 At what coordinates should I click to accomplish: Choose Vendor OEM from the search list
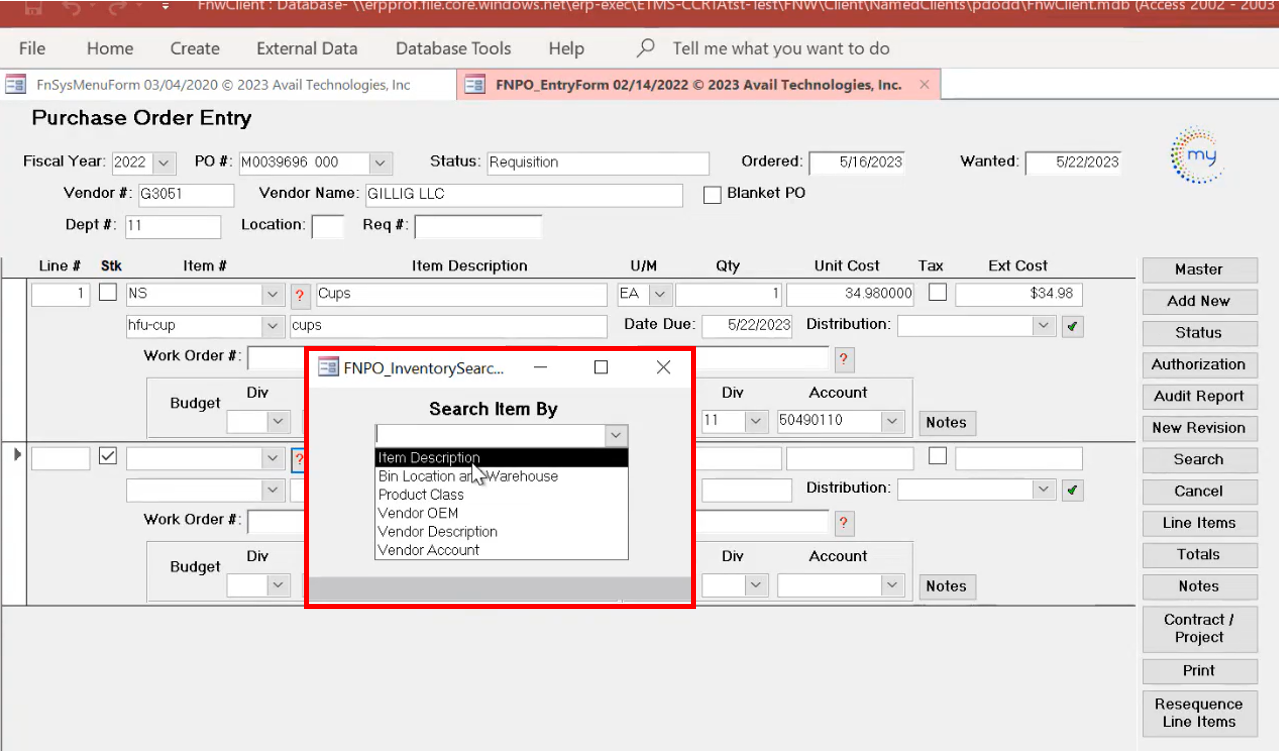pos(418,513)
